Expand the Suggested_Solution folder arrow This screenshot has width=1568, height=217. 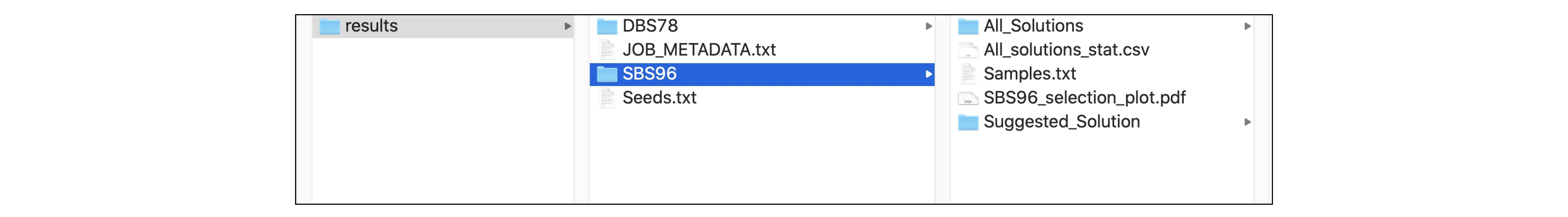pyautogui.click(x=1247, y=122)
